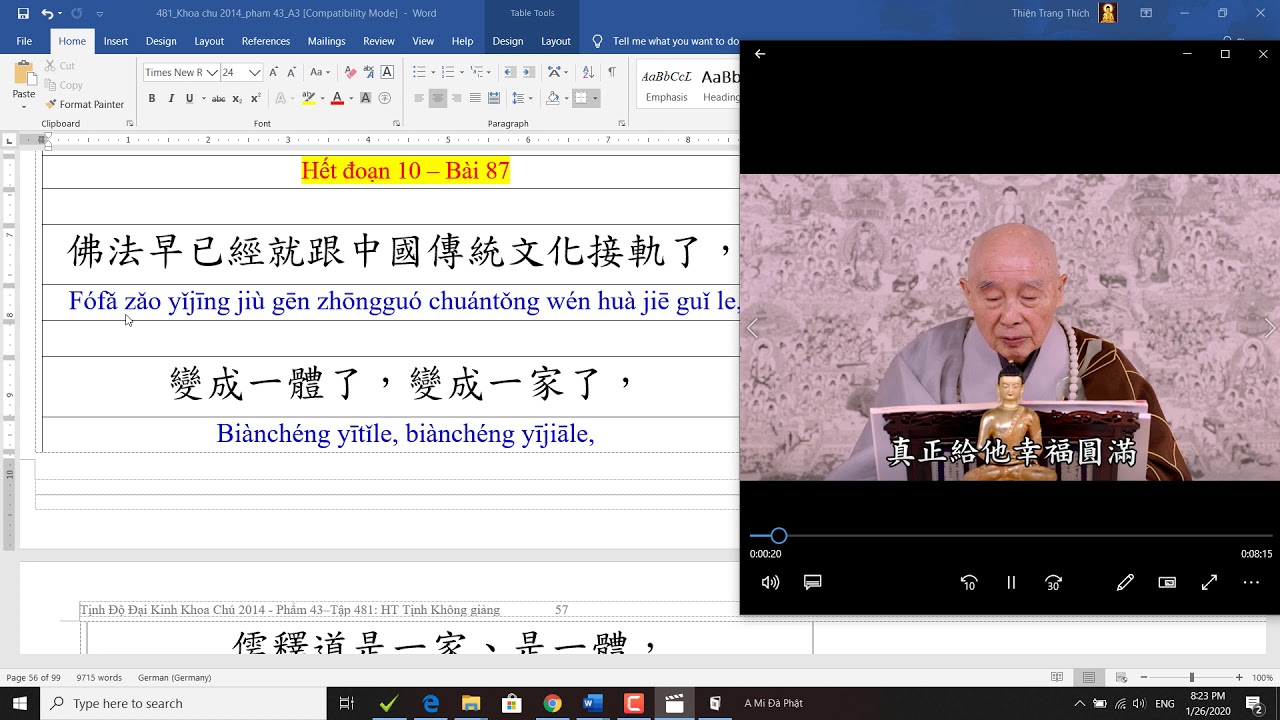The image size is (1280, 720).
Task: Expand video to full screen
Action: pyautogui.click(x=1209, y=582)
